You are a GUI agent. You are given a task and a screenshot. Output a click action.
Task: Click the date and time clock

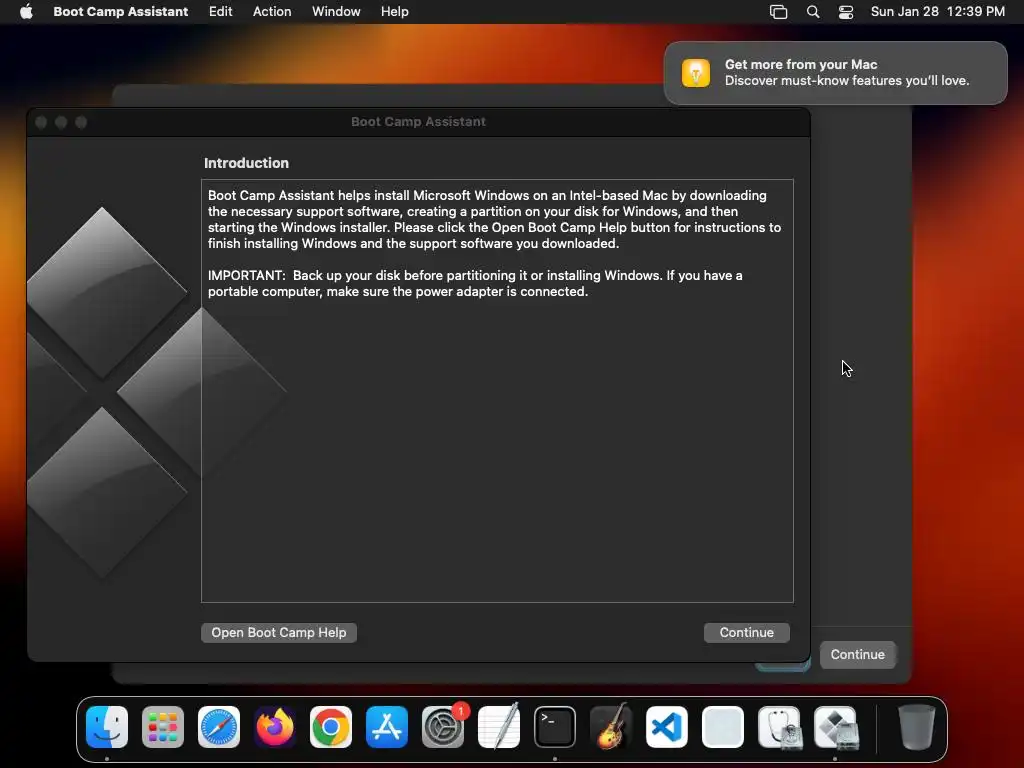point(937,12)
